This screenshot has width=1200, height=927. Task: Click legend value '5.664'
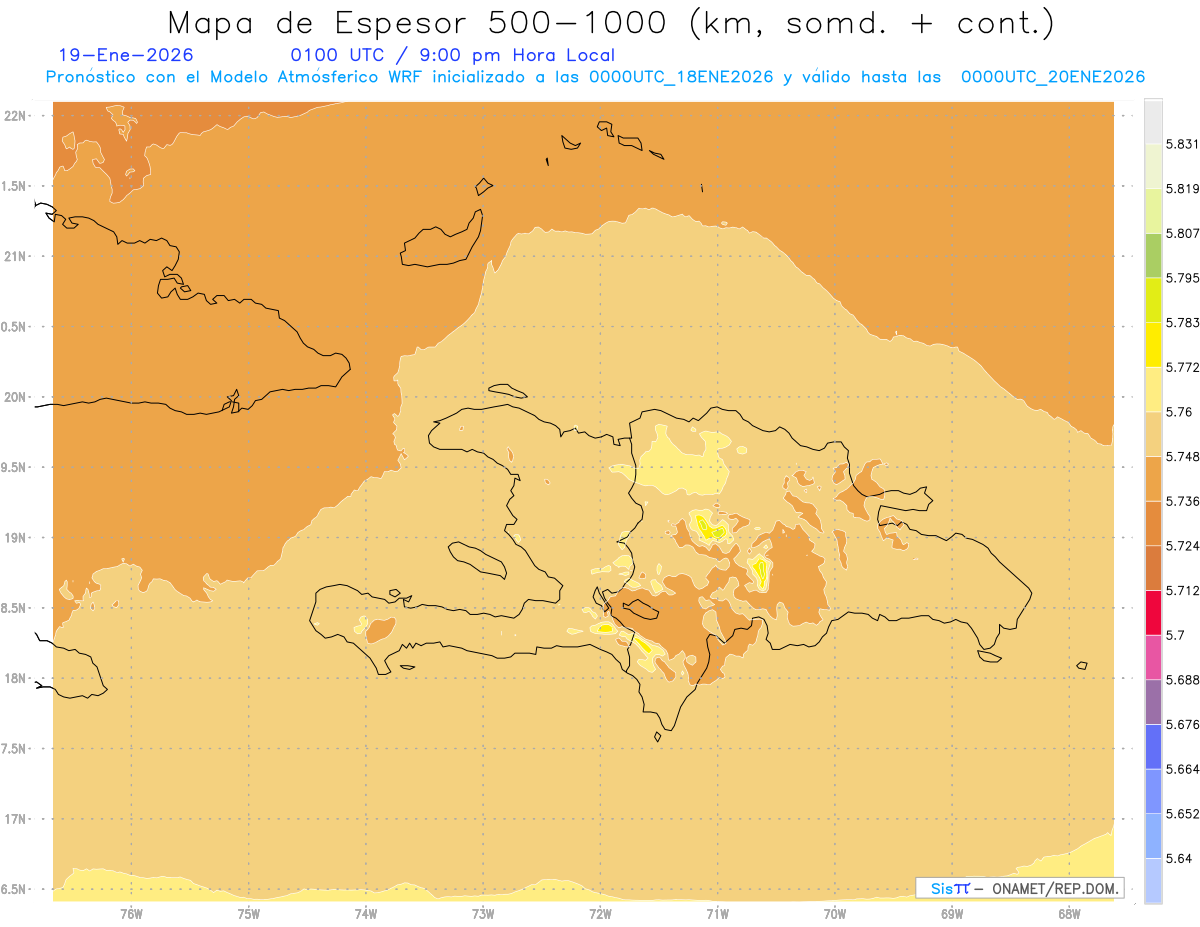point(1183,769)
